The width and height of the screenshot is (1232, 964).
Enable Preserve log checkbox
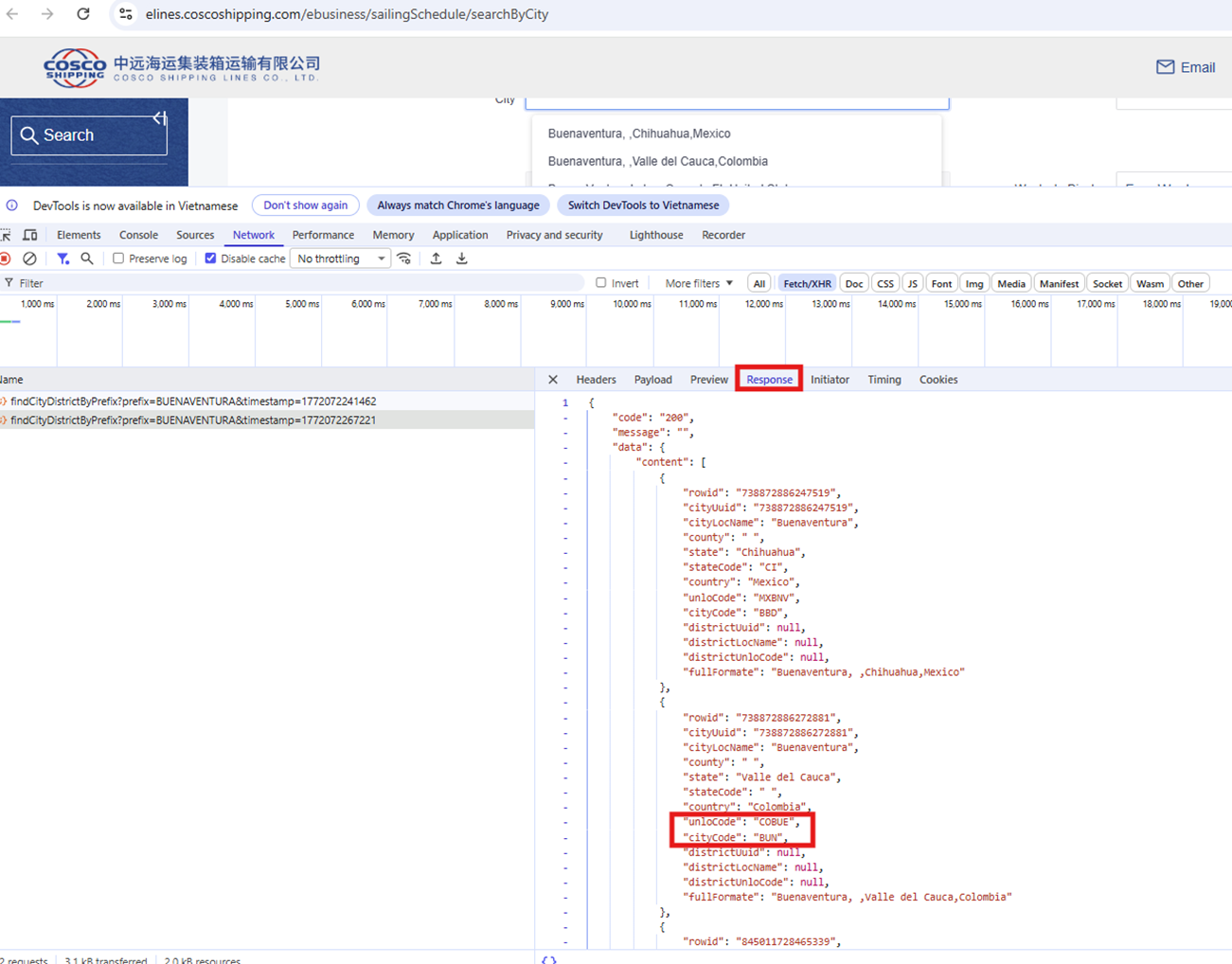coord(118,259)
